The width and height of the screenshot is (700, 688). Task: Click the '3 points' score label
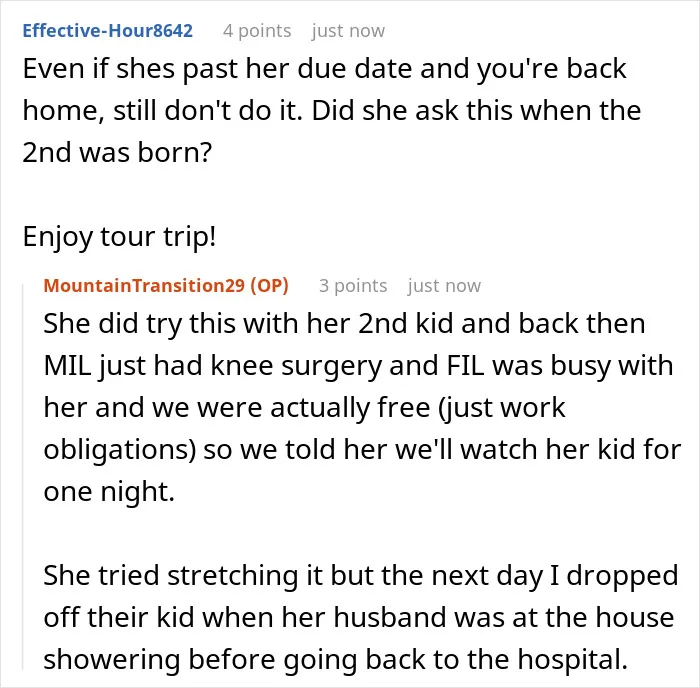tap(353, 286)
